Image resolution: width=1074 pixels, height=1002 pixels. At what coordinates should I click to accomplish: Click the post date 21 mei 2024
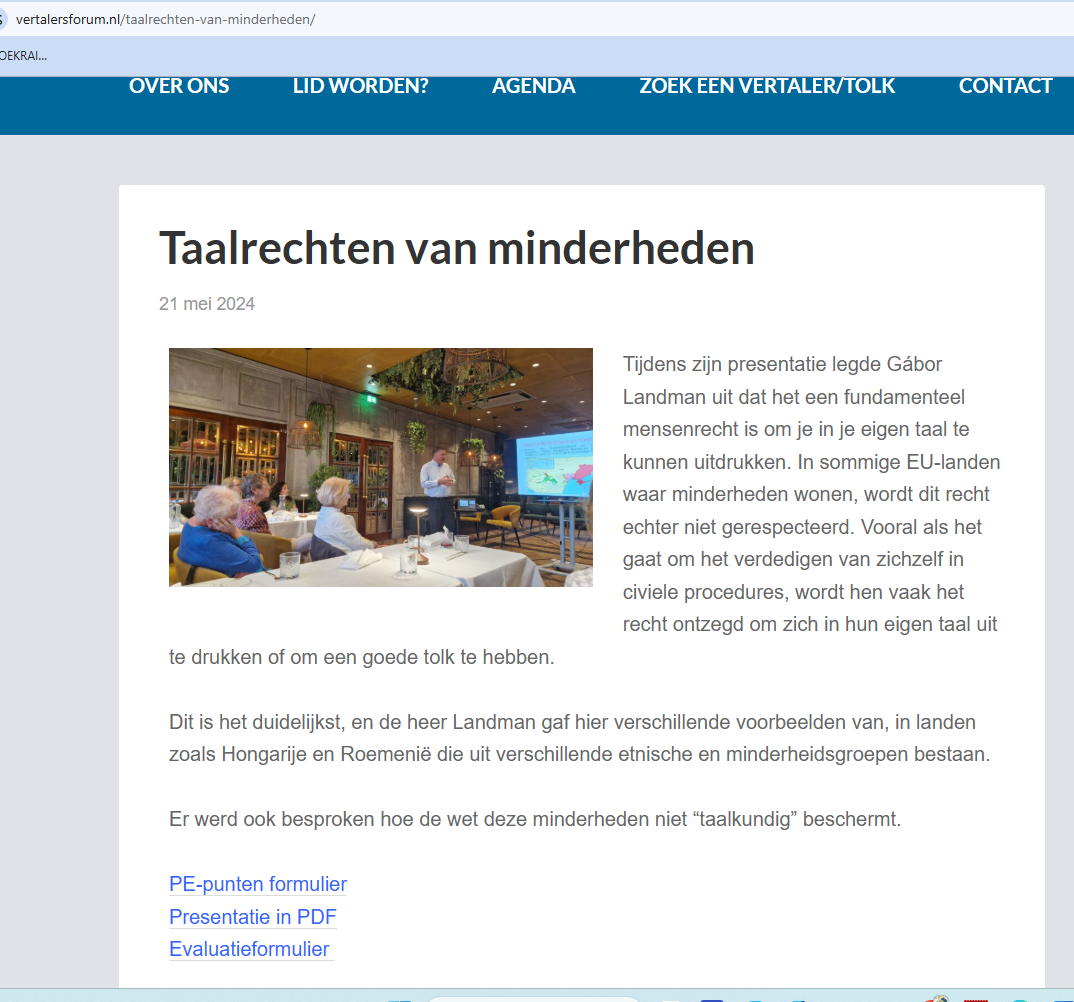[207, 304]
